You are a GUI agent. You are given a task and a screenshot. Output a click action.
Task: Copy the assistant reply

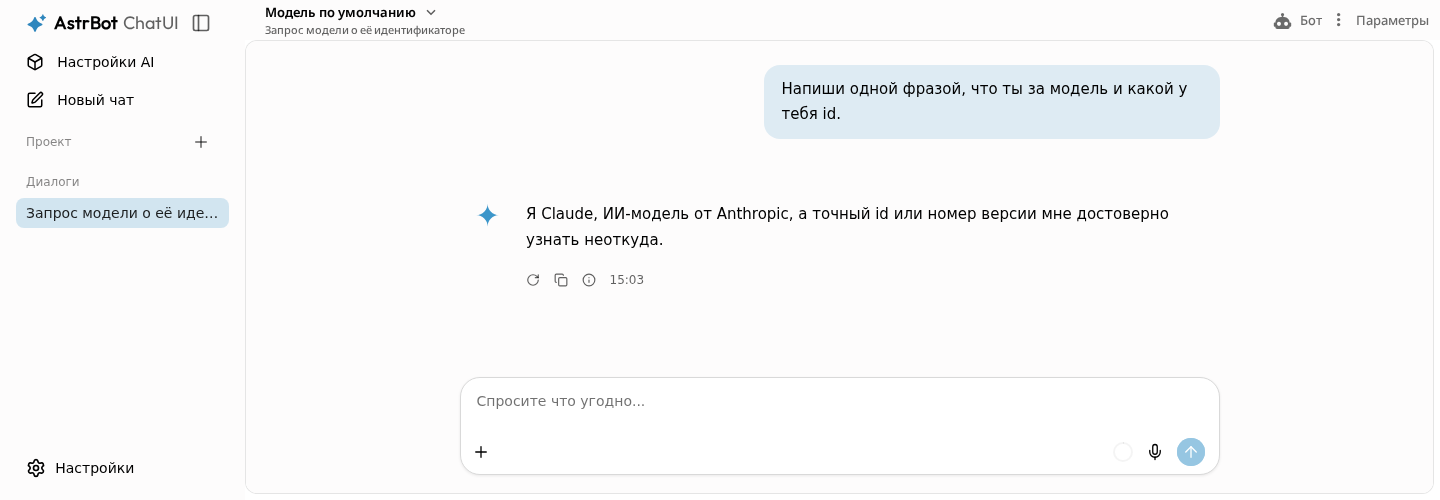pos(561,280)
